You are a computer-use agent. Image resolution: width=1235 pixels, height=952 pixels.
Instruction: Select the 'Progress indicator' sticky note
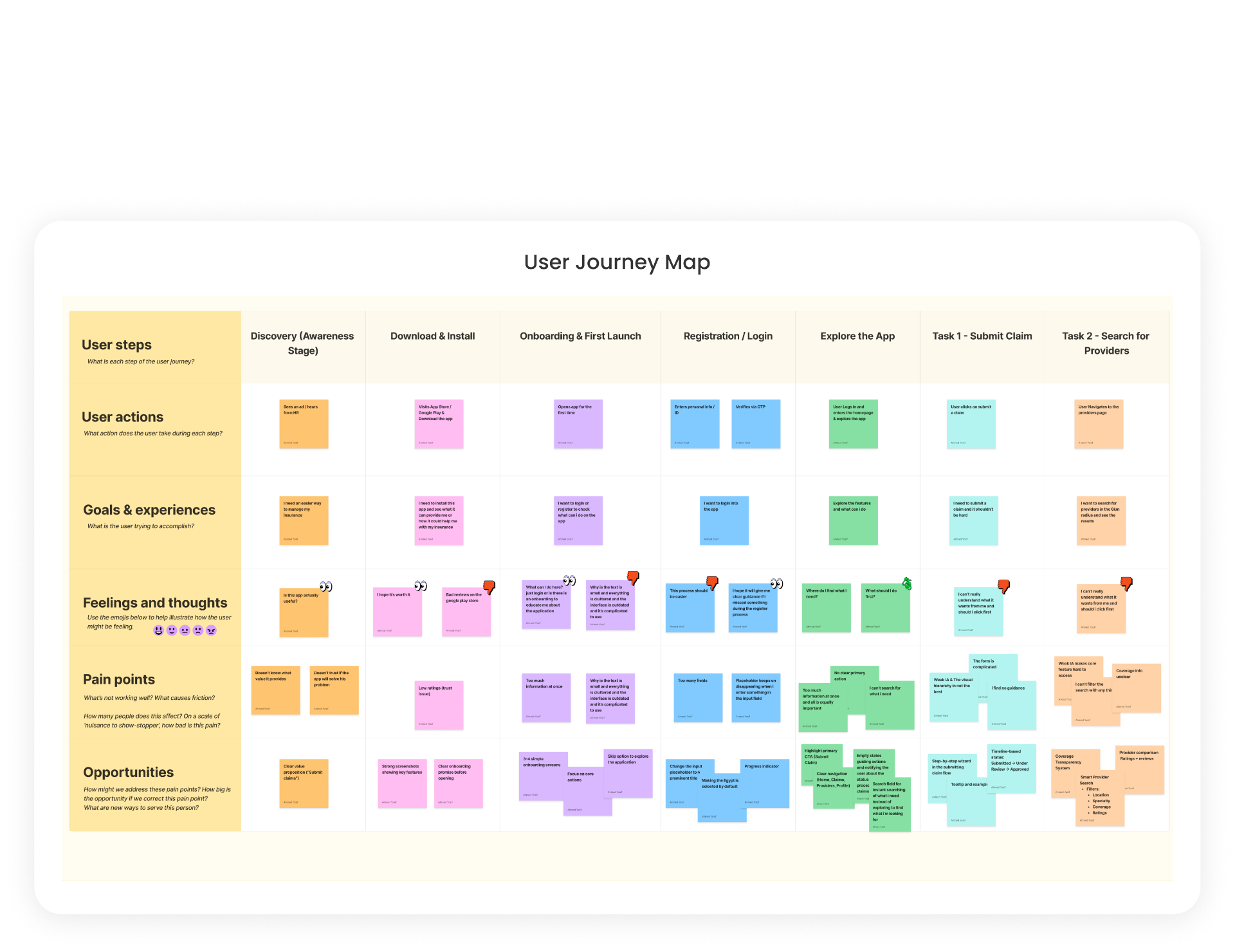[x=765, y=783]
